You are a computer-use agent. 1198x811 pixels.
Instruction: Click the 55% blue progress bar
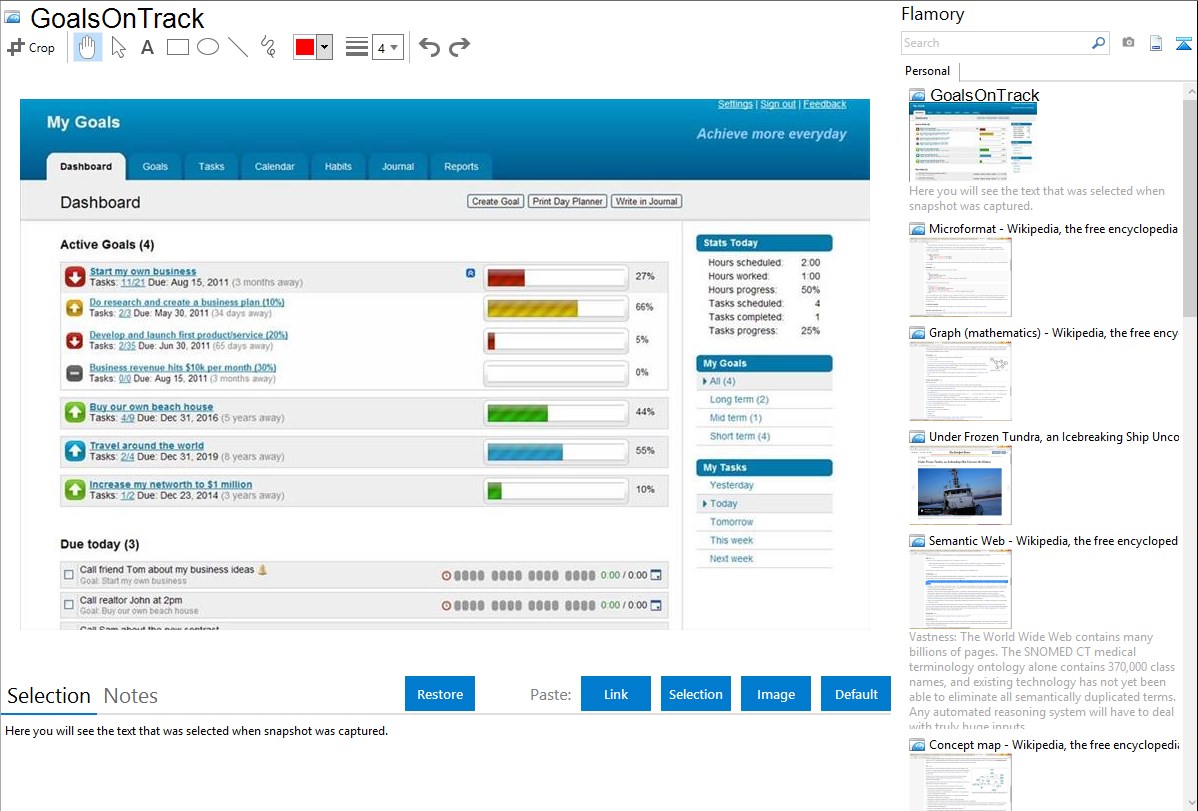(555, 452)
